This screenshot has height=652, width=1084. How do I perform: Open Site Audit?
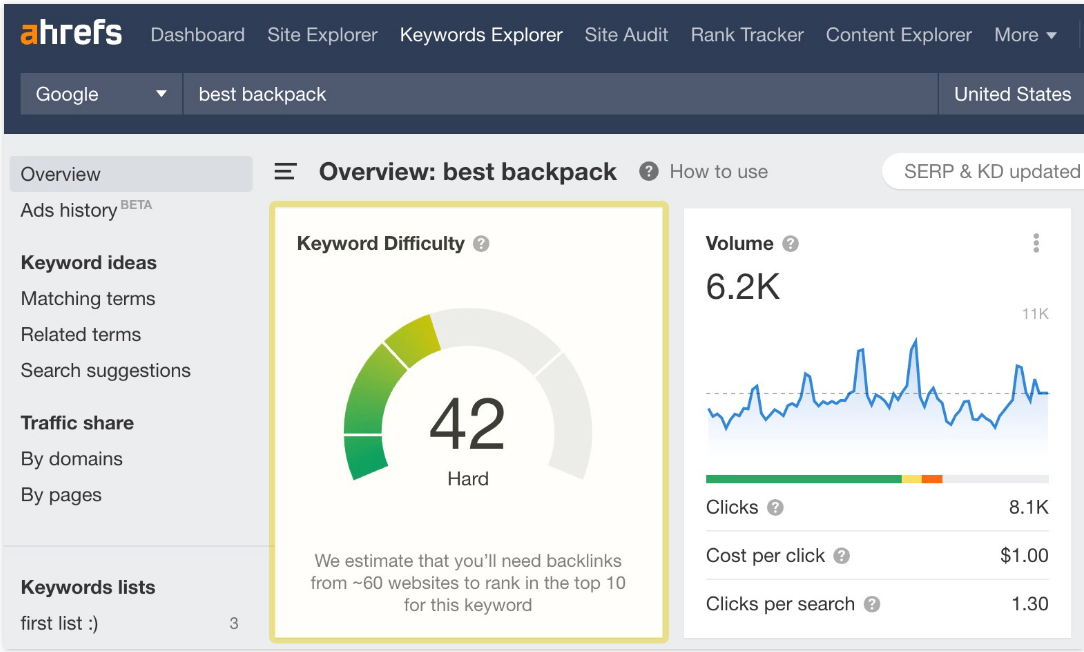click(x=626, y=35)
